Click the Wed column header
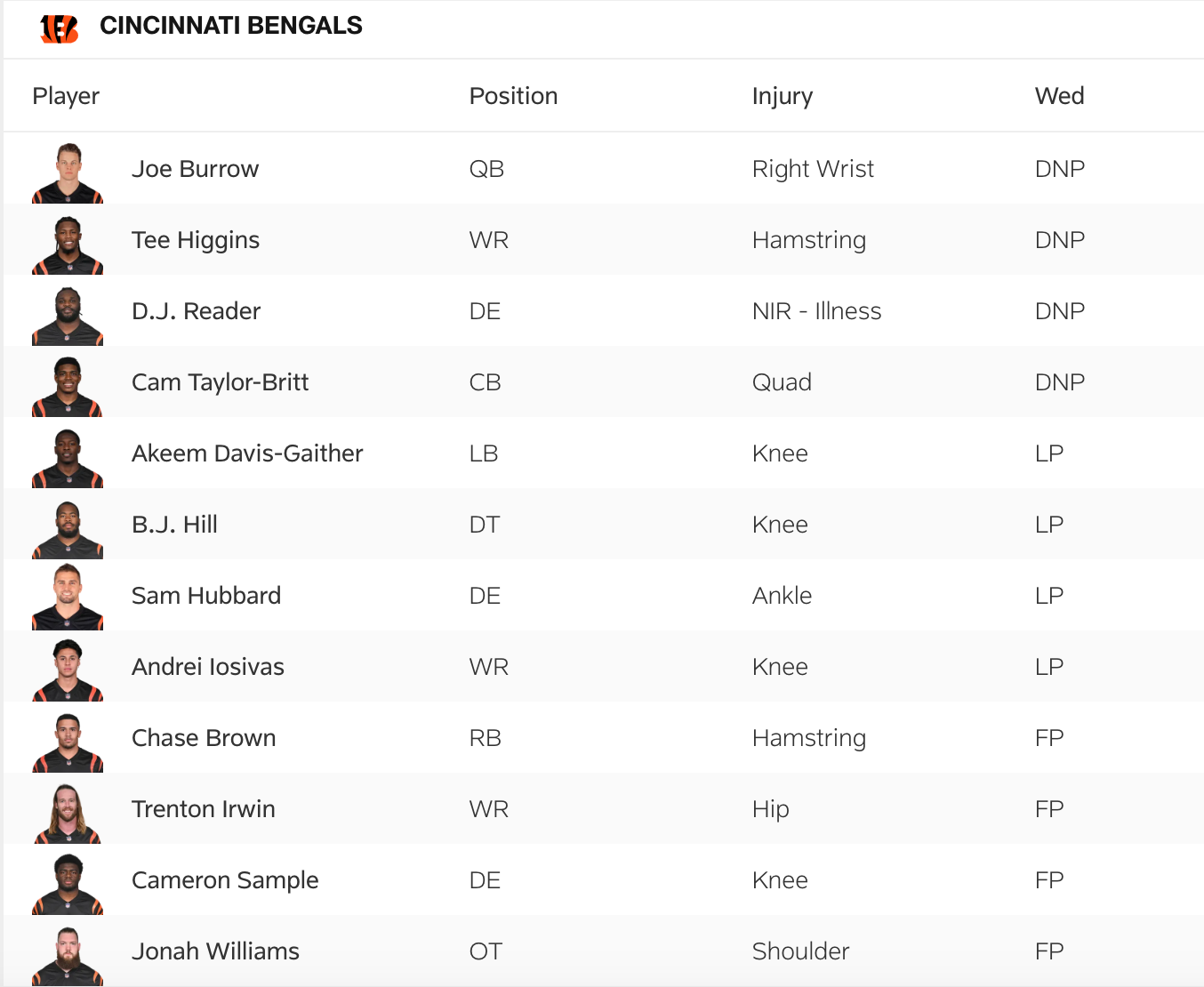Screen dimensions: 1204x987 click(x=1059, y=96)
